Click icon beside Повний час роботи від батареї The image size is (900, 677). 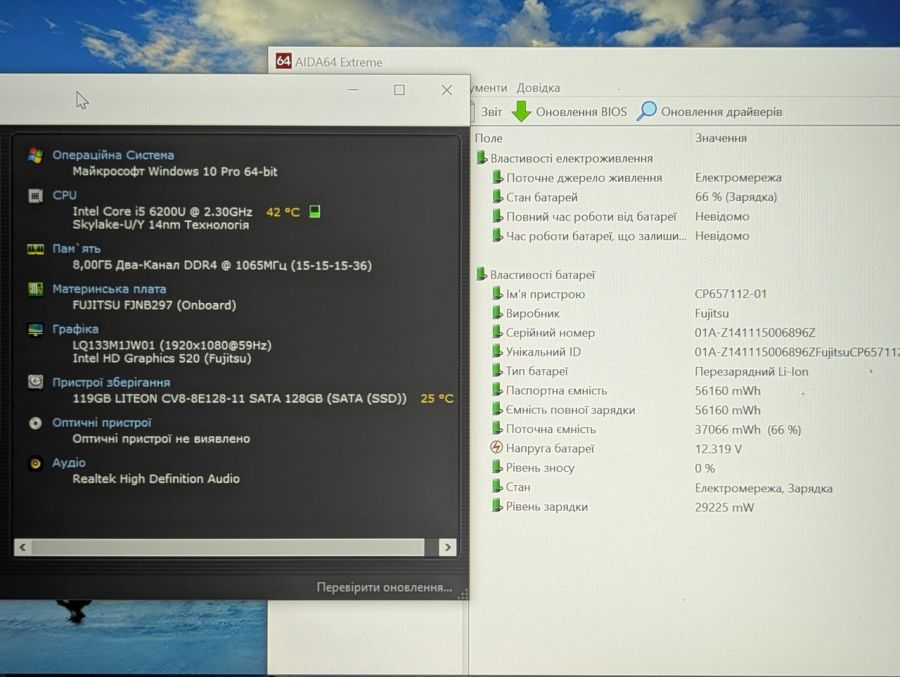(x=497, y=216)
